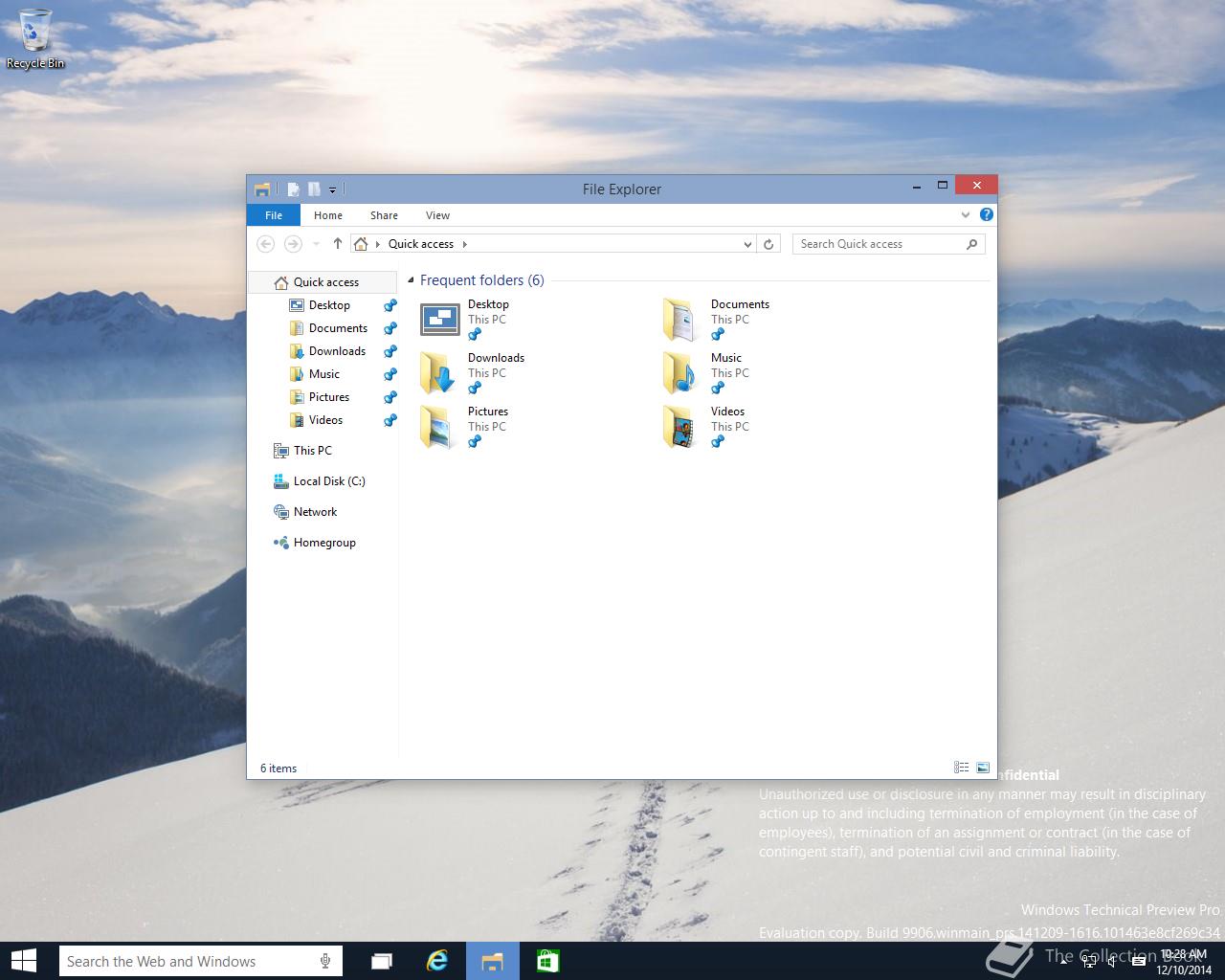Open File Explorer help icon
Image resolution: width=1225 pixels, height=980 pixels.
click(986, 215)
